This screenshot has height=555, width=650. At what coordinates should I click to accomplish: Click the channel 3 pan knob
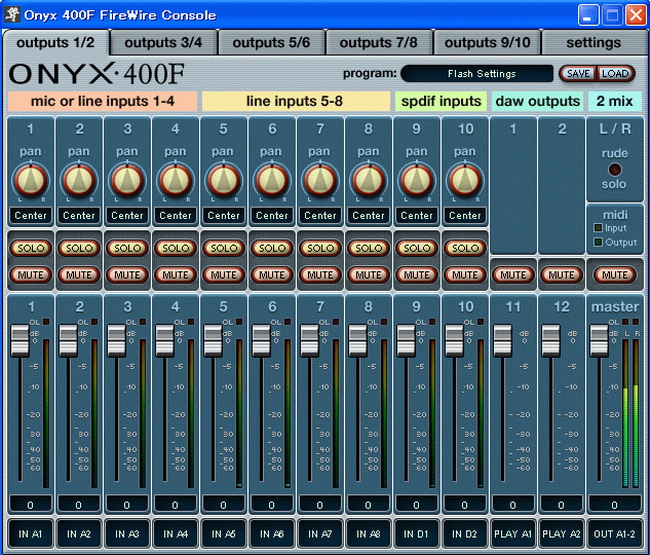[127, 181]
